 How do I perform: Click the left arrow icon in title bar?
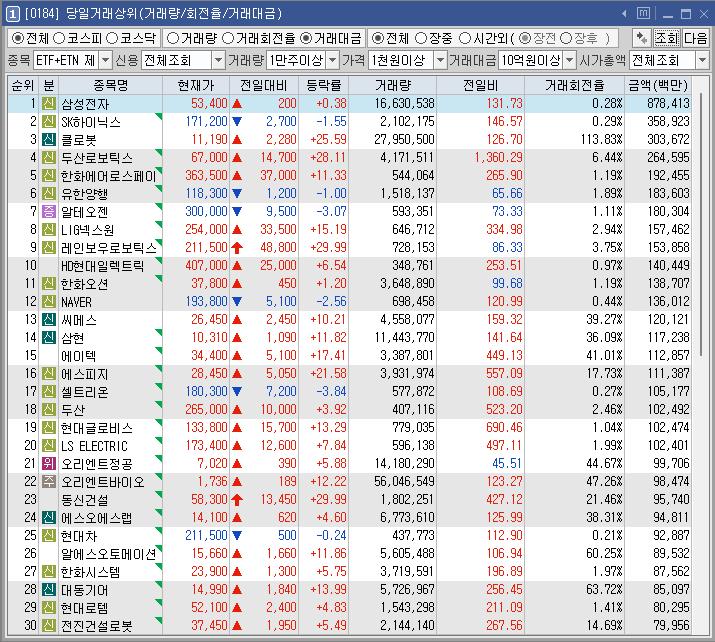(624, 14)
